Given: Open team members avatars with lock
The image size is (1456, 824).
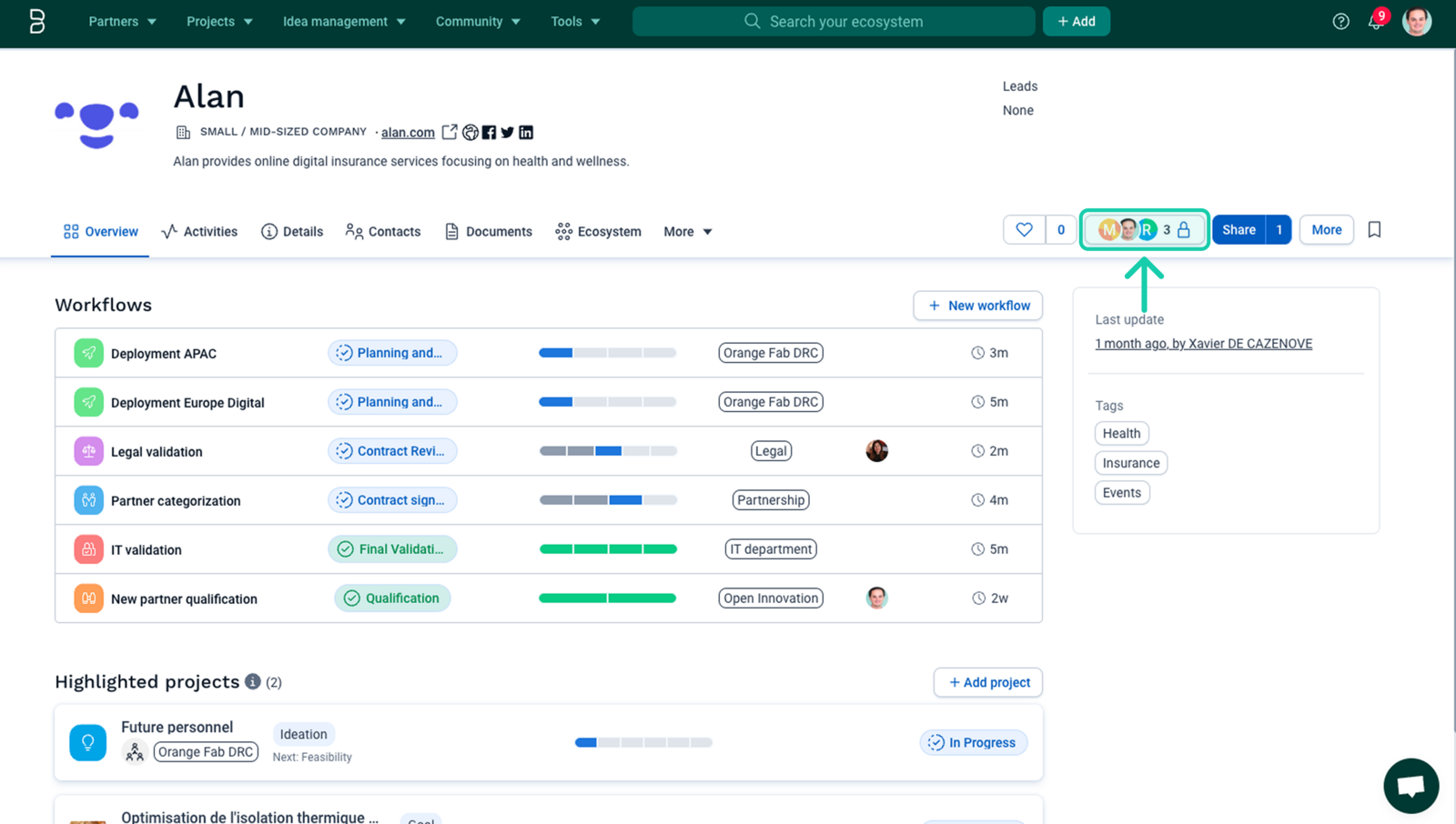Looking at the screenshot, I should (x=1144, y=230).
